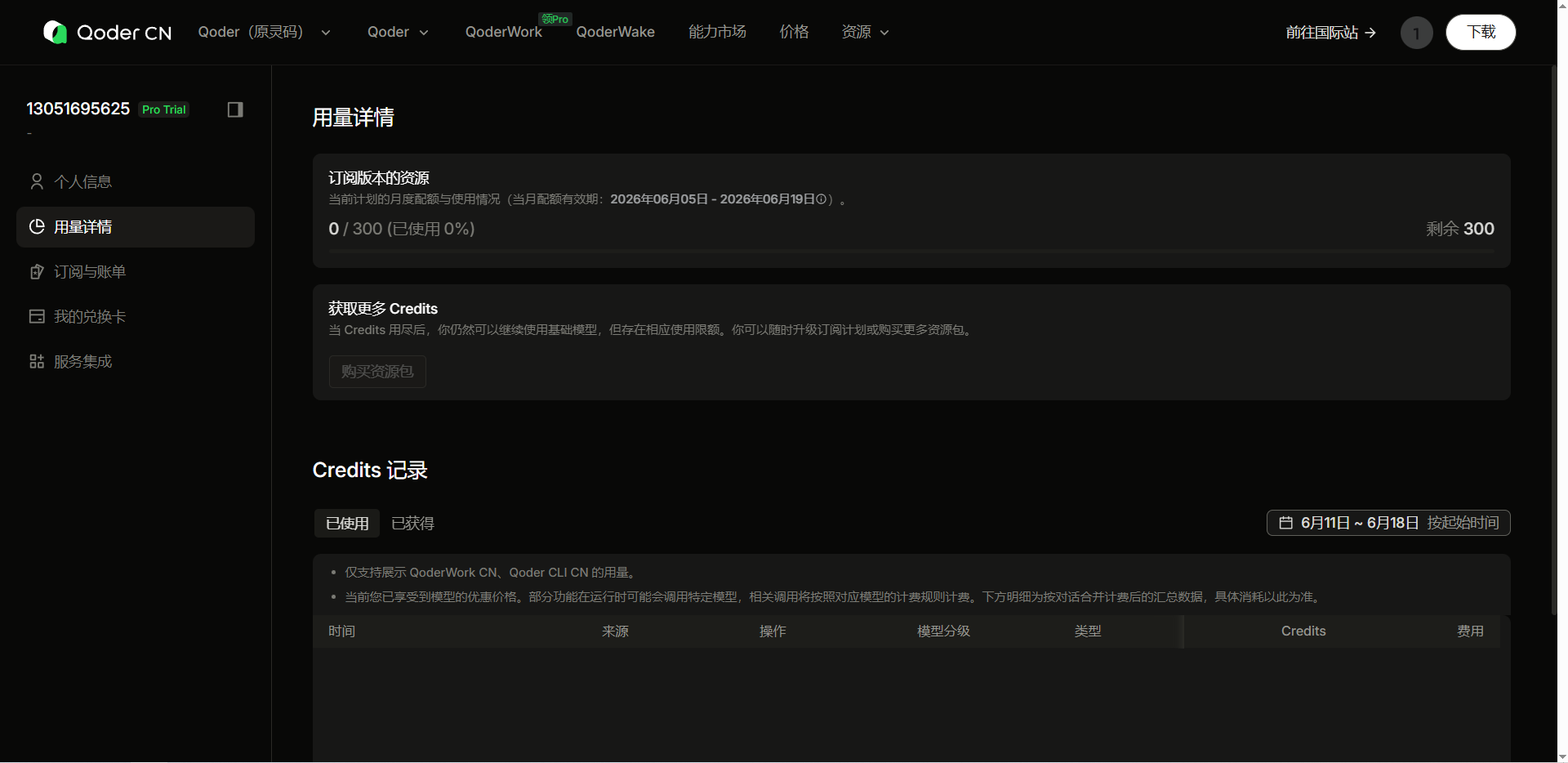The width and height of the screenshot is (1568, 763).
Task: Click the card icon beside 我的兑换卡
Action: point(37,316)
